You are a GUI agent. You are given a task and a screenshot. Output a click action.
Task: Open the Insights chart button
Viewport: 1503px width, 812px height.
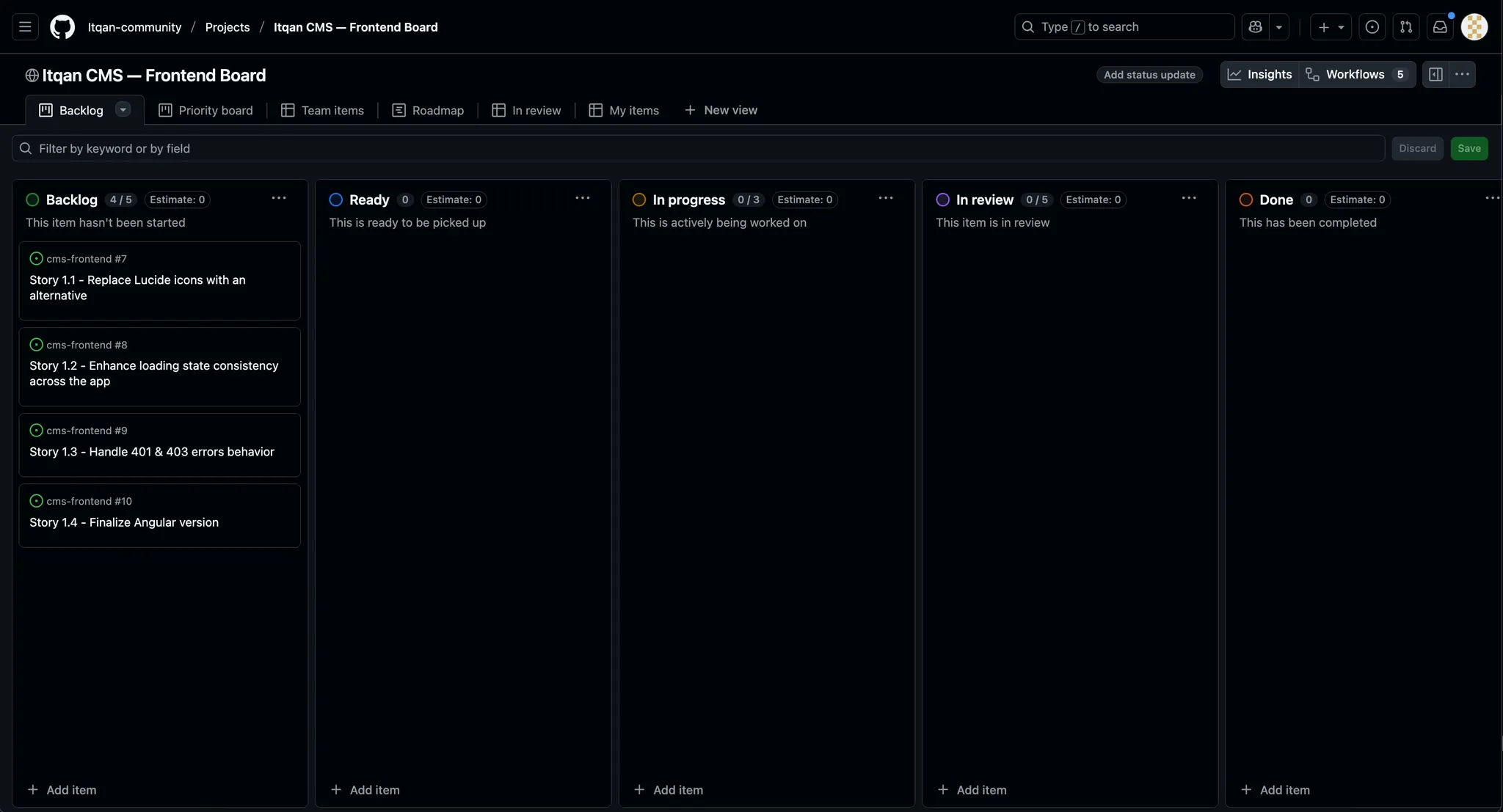click(1260, 74)
